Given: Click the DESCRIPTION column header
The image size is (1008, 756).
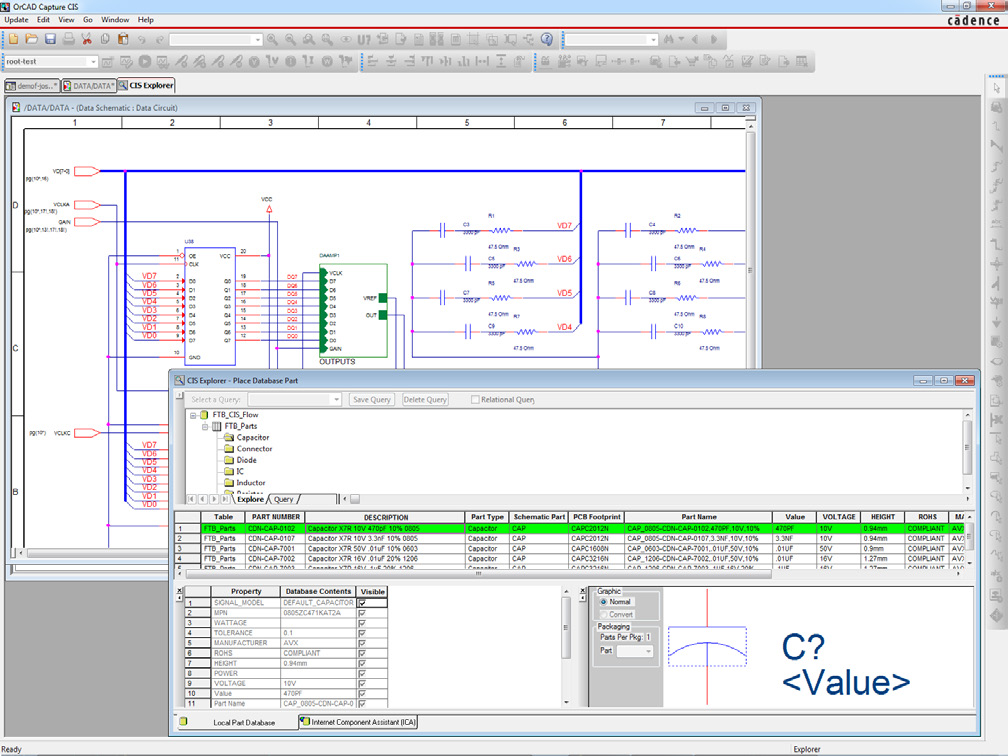Looking at the screenshot, I should [385, 518].
